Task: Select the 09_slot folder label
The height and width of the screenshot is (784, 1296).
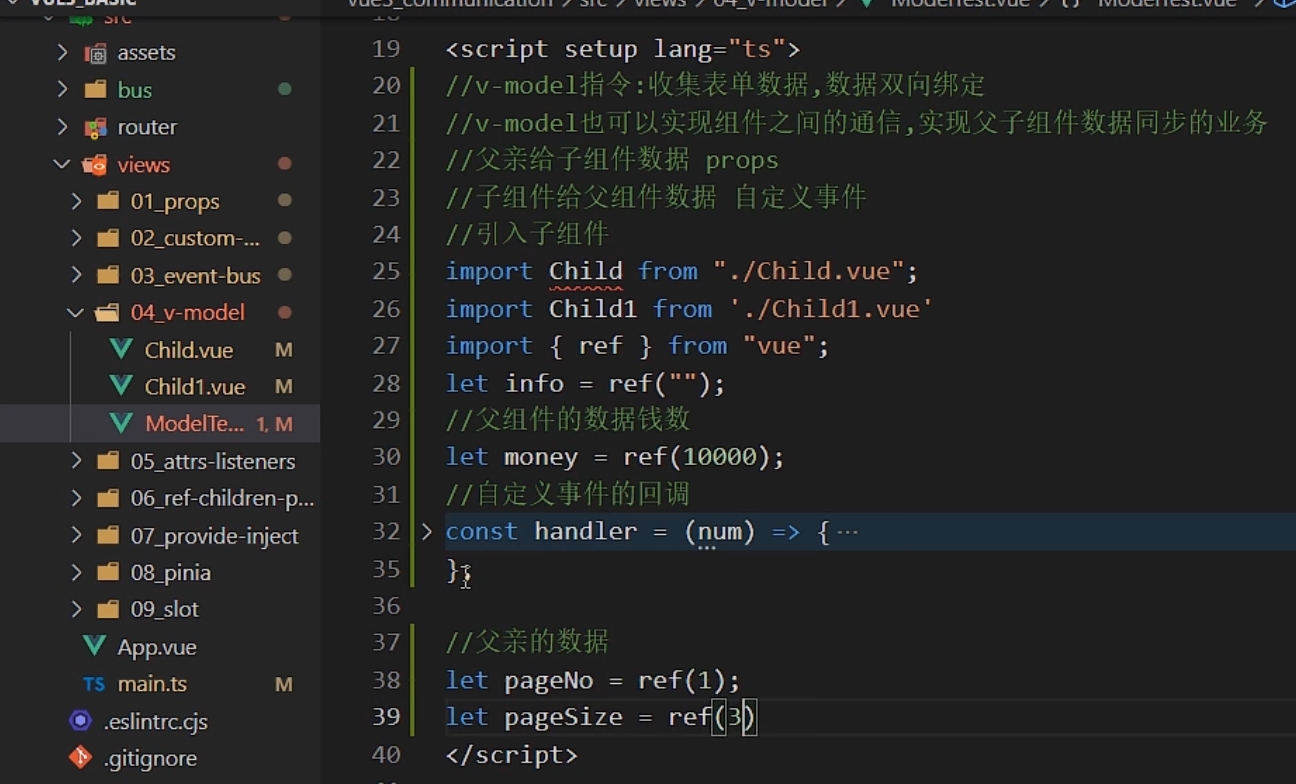Action: click(165, 609)
